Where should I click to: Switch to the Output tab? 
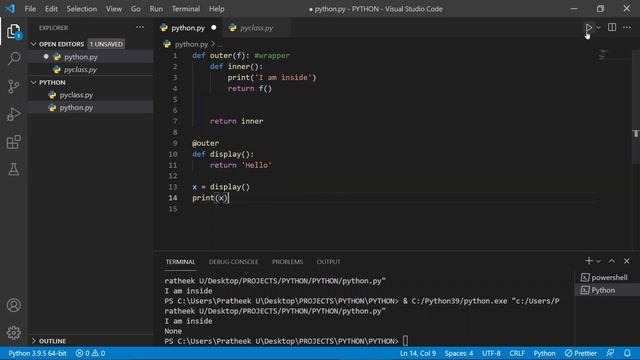coord(329,262)
